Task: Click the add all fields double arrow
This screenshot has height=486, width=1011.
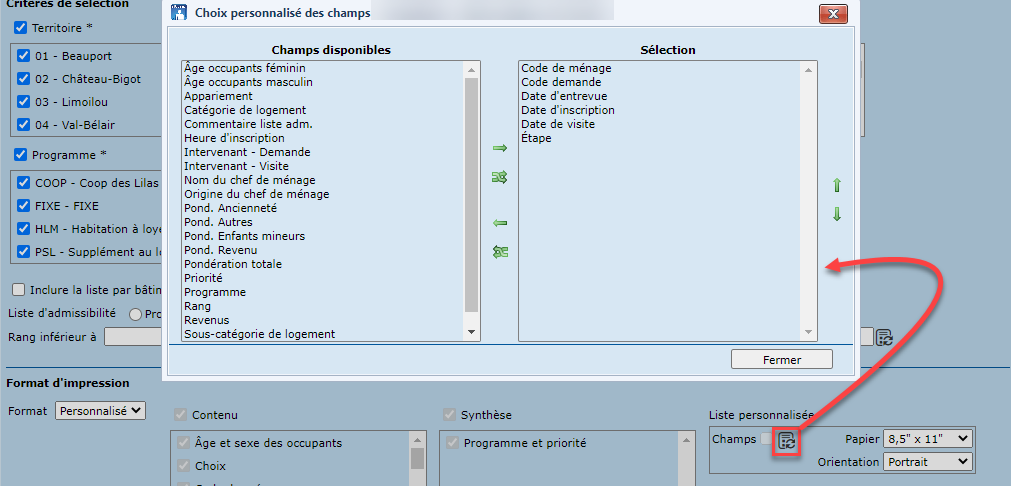Action: [500, 177]
